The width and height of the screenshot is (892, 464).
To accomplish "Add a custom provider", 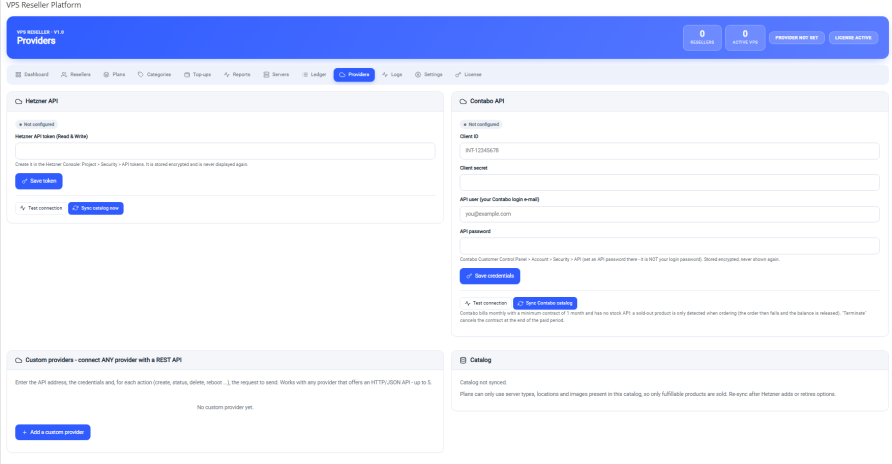I will pyautogui.click(x=53, y=432).
